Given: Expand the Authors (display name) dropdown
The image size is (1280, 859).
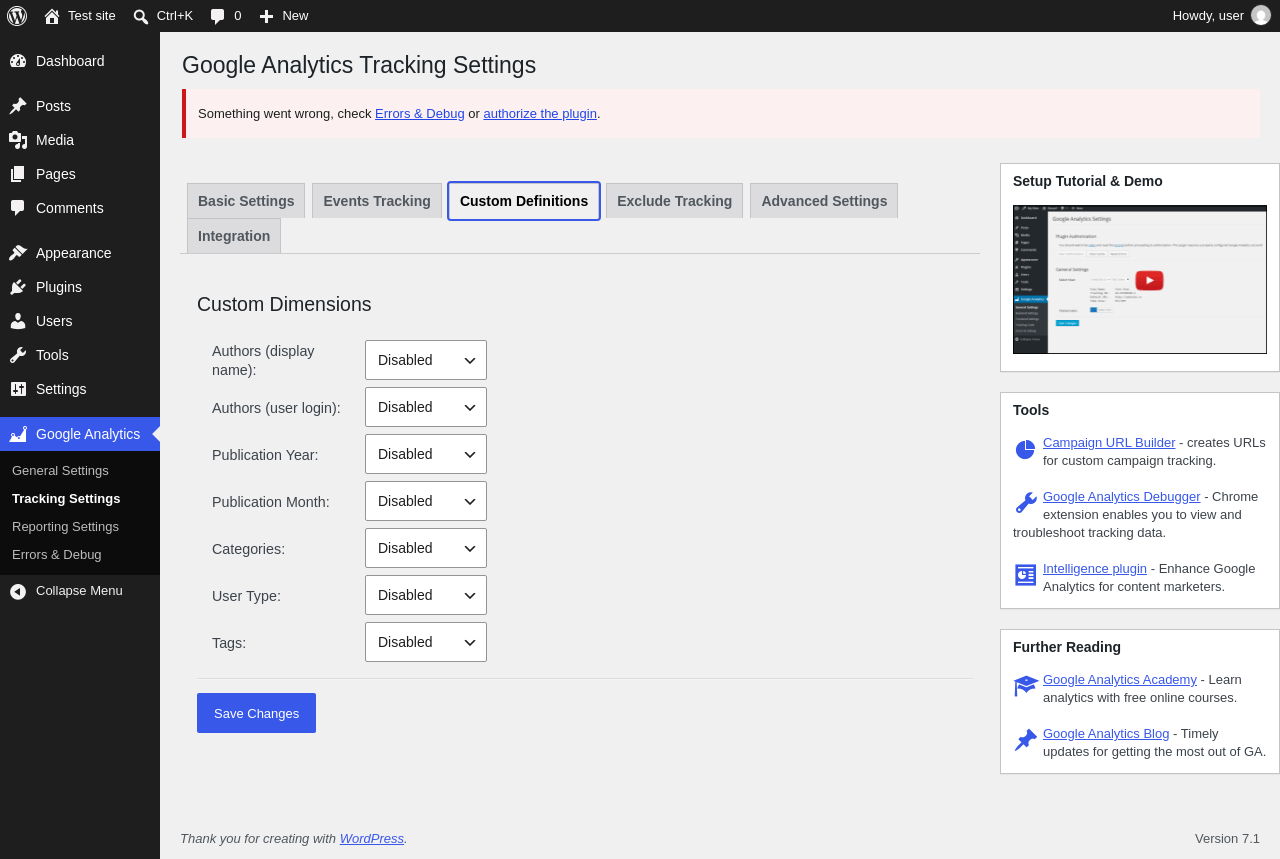Looking at the screenshot, I should (426, 360).
